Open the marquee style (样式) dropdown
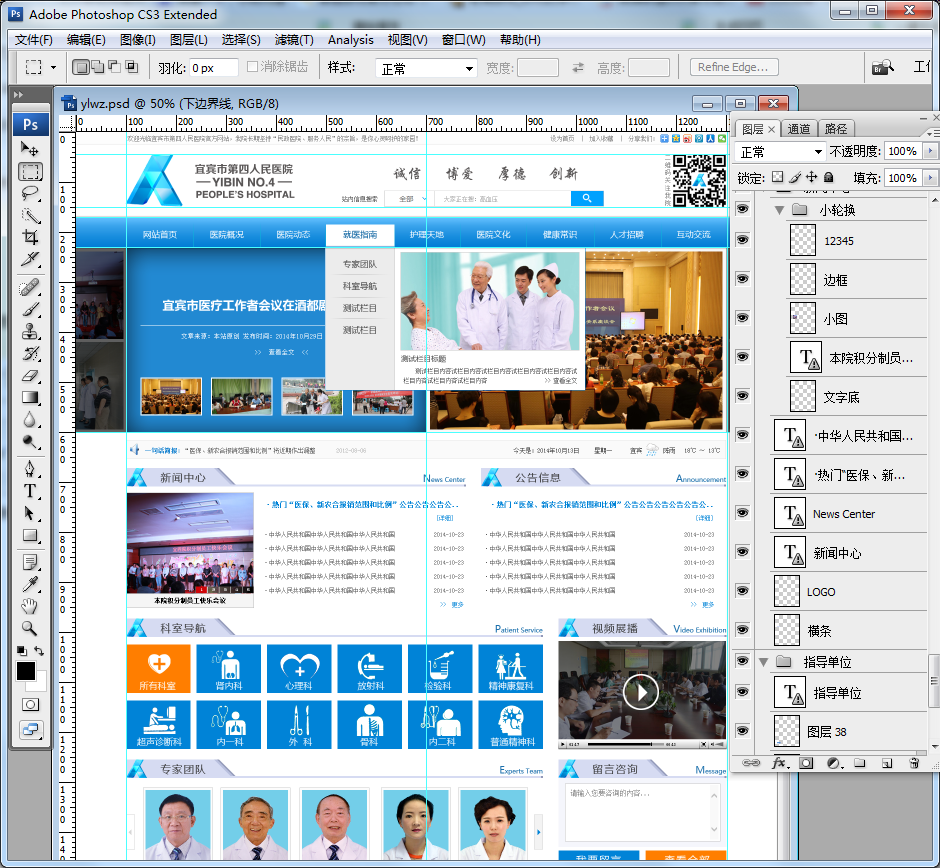Viewport: 940px width, 868px height. 426,68
